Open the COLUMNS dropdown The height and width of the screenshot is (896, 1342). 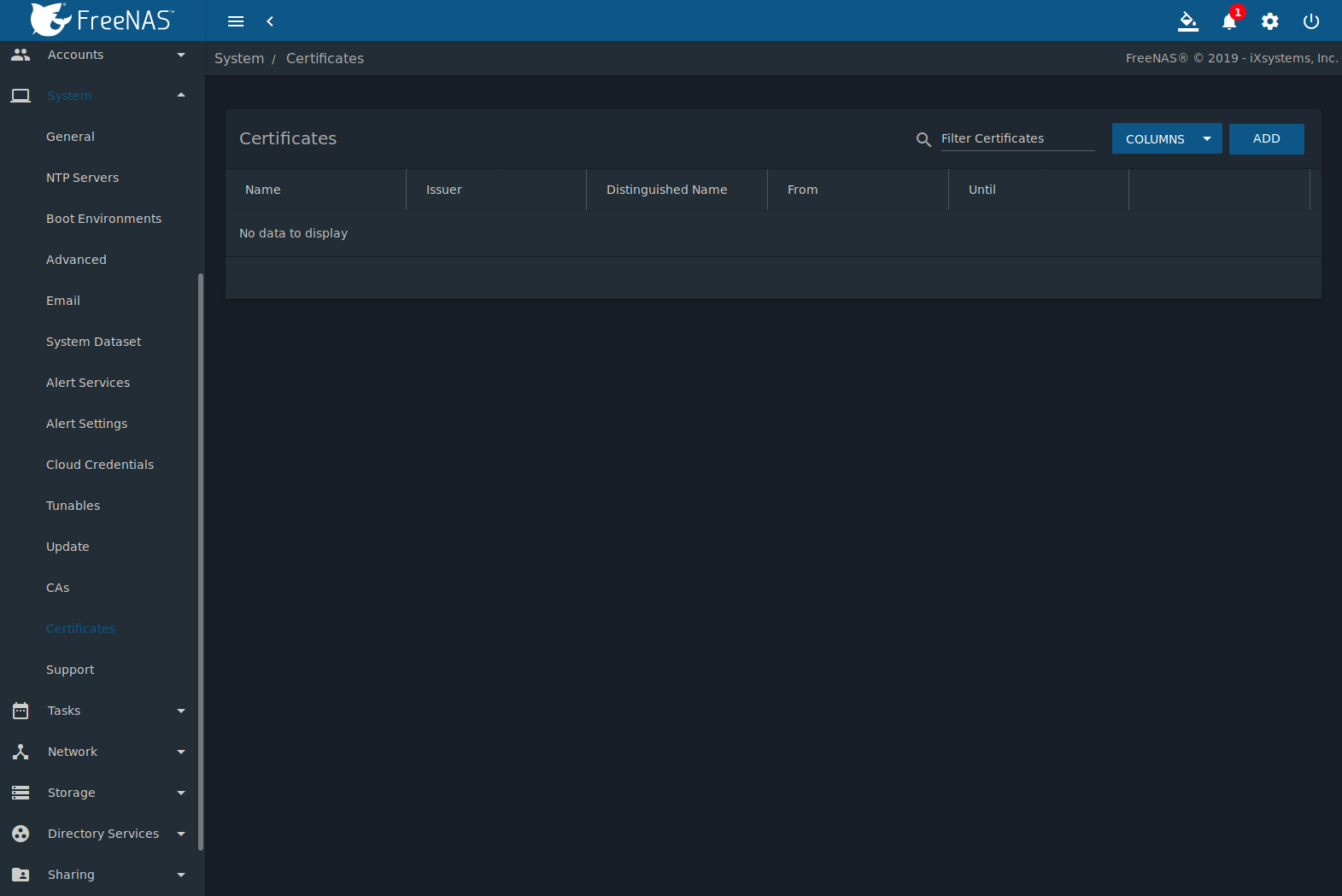coord(1167,139)
